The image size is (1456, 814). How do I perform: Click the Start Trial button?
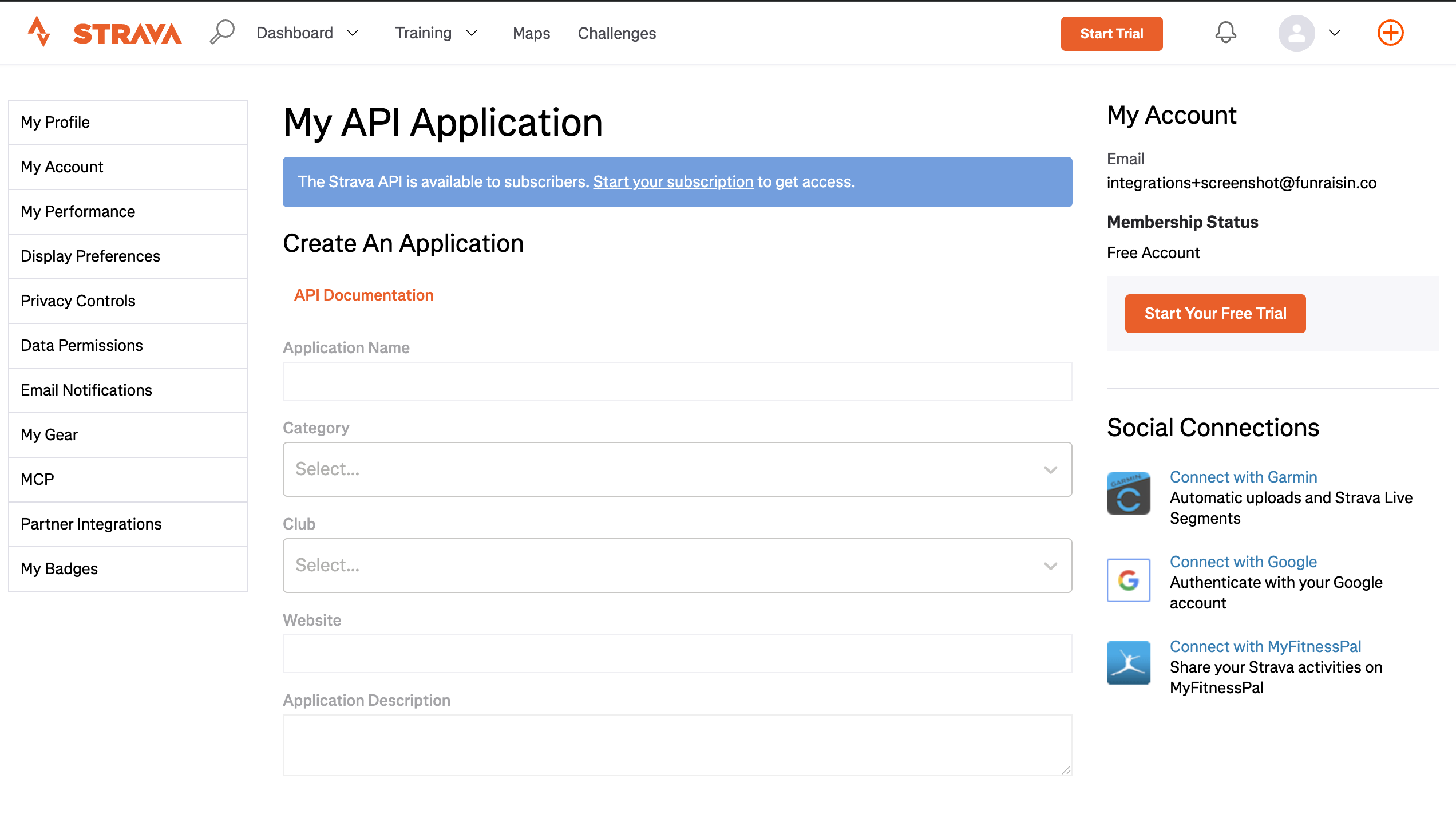pyautogui.click(x=1111, y=34)
